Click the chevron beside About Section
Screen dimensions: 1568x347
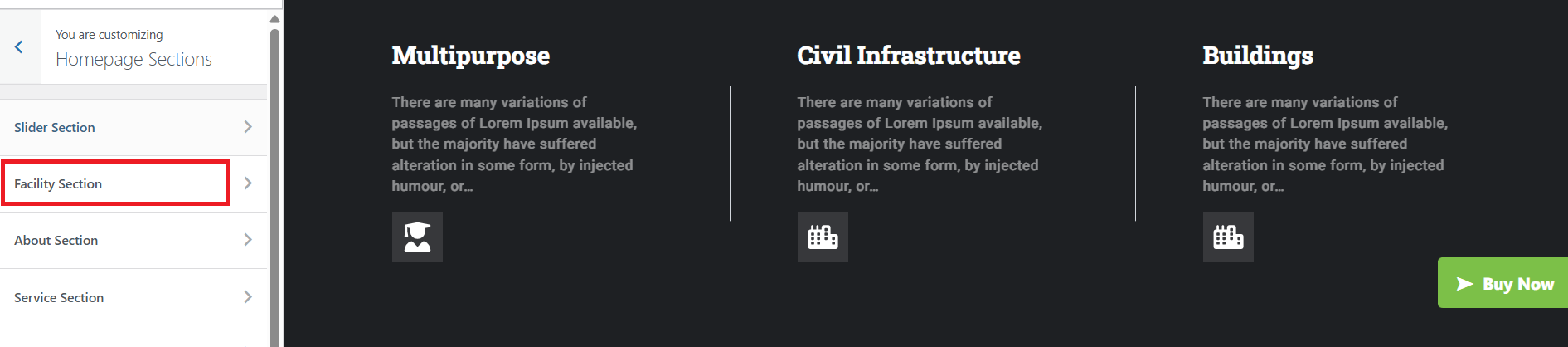pos(248,240)
